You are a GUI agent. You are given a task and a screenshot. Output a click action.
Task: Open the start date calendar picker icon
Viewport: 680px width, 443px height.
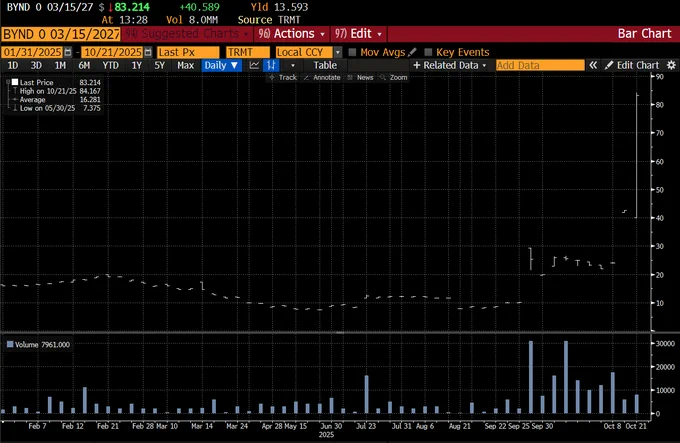point(68,52)
